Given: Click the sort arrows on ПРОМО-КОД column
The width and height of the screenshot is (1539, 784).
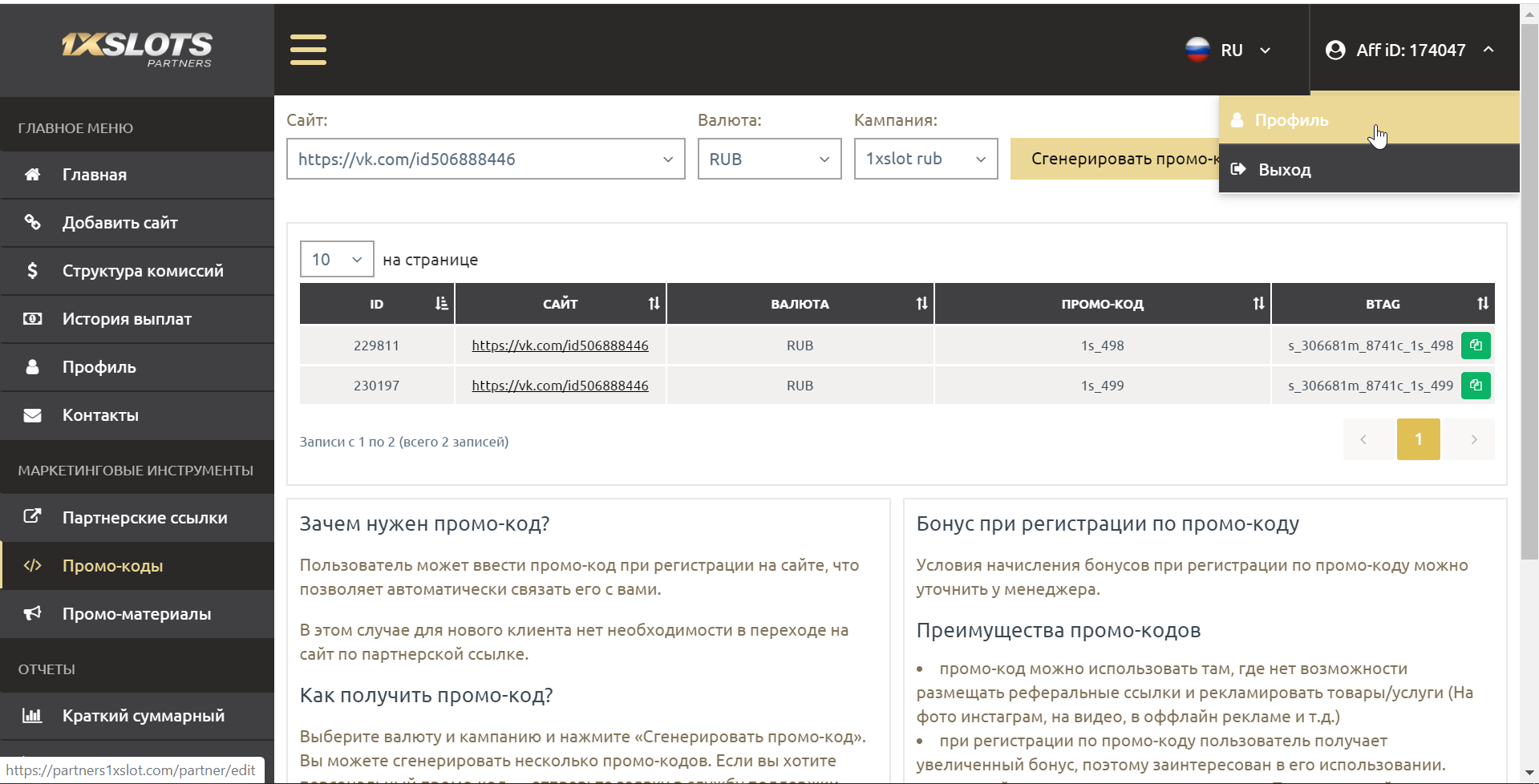Looking at the screenshot, I should (1258, 303).
